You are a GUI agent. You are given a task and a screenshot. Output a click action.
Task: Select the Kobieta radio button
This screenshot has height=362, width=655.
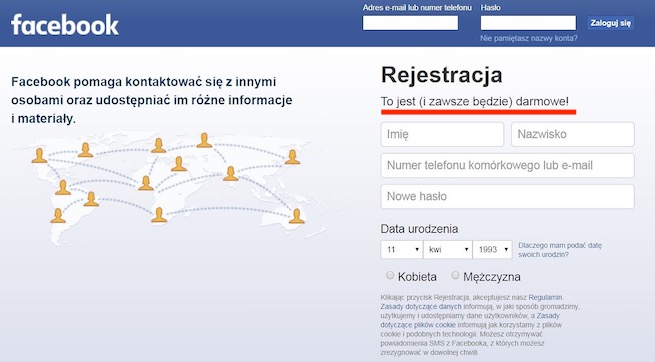[x=390, y=275]
